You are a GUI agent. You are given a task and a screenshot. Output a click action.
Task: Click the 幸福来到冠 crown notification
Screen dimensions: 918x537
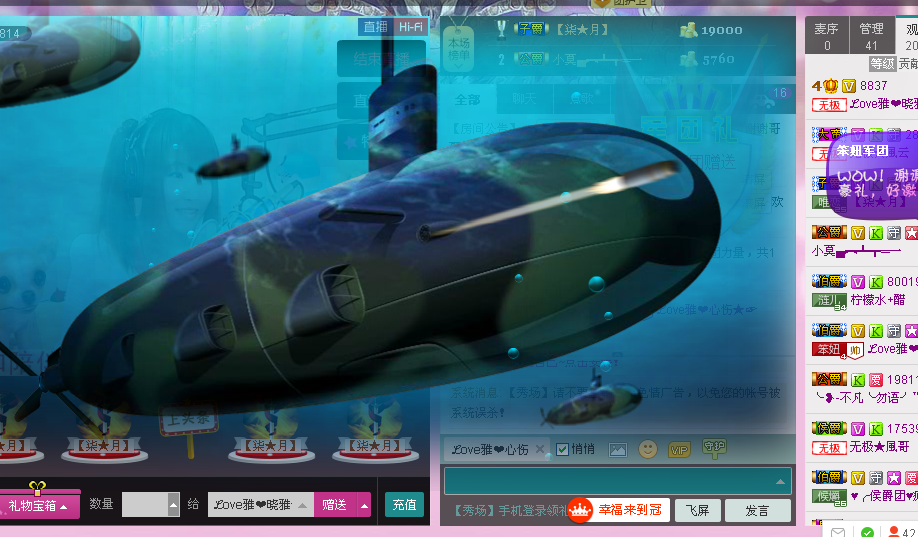[x=618, y=509]
